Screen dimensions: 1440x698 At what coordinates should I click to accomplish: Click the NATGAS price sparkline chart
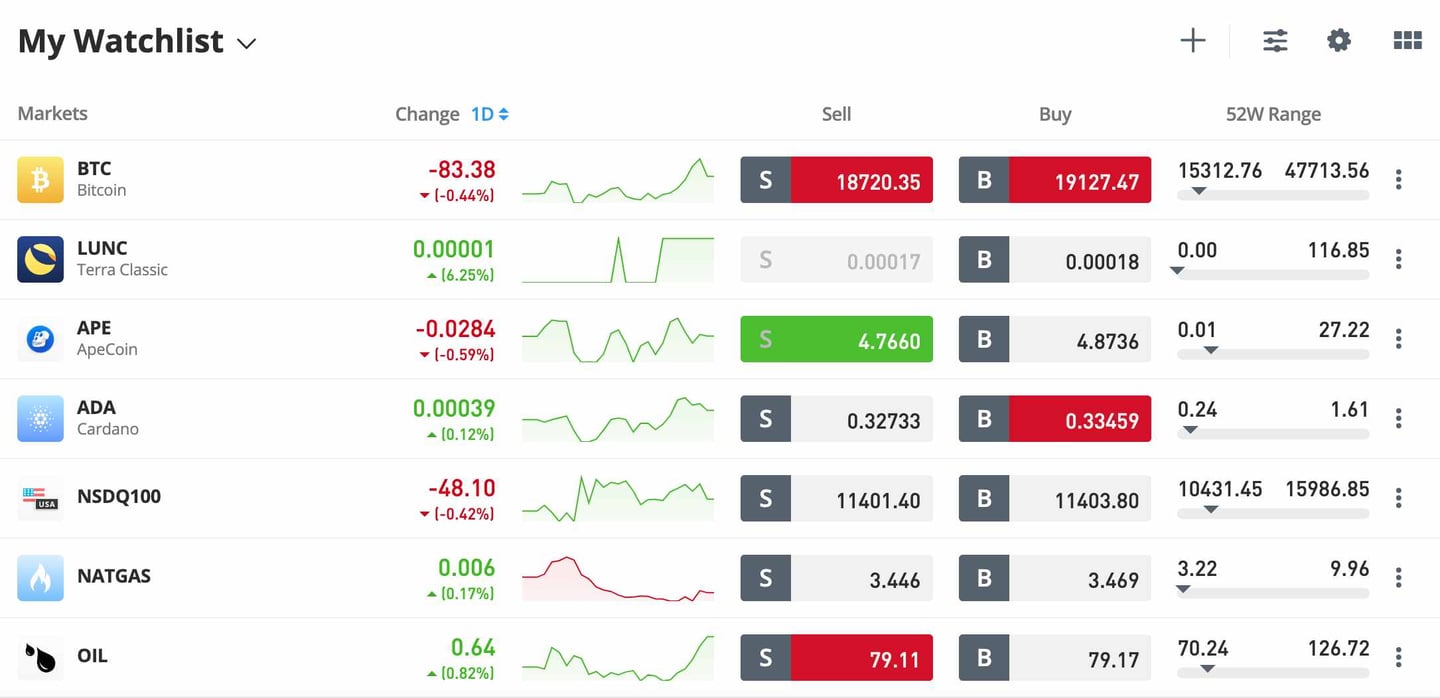tap(617, 577)
